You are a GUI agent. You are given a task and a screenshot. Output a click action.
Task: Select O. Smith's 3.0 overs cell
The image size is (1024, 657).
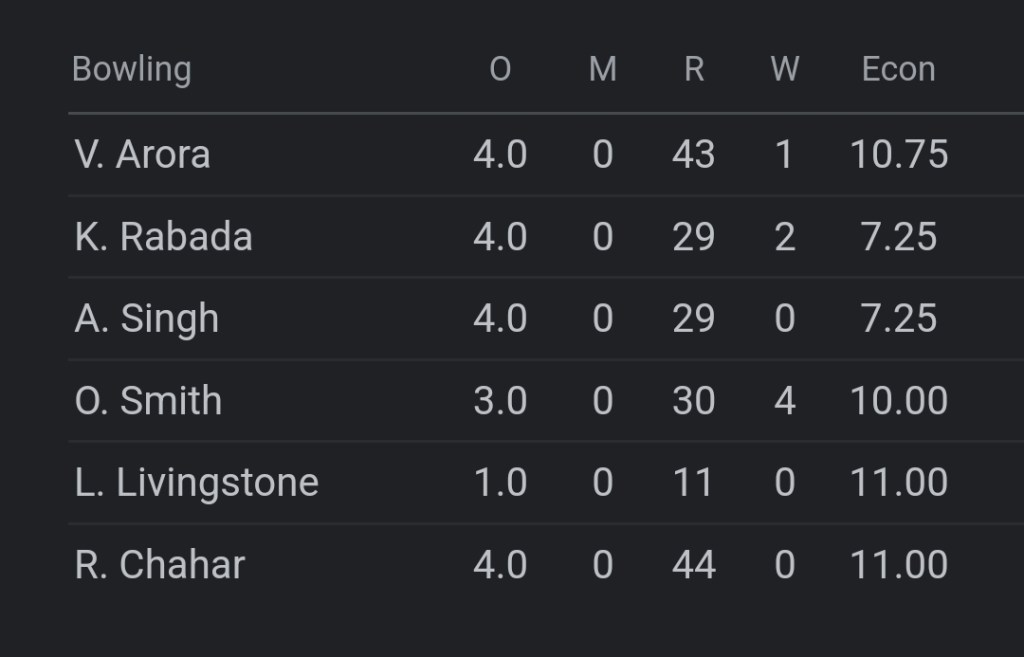[500, 401]
